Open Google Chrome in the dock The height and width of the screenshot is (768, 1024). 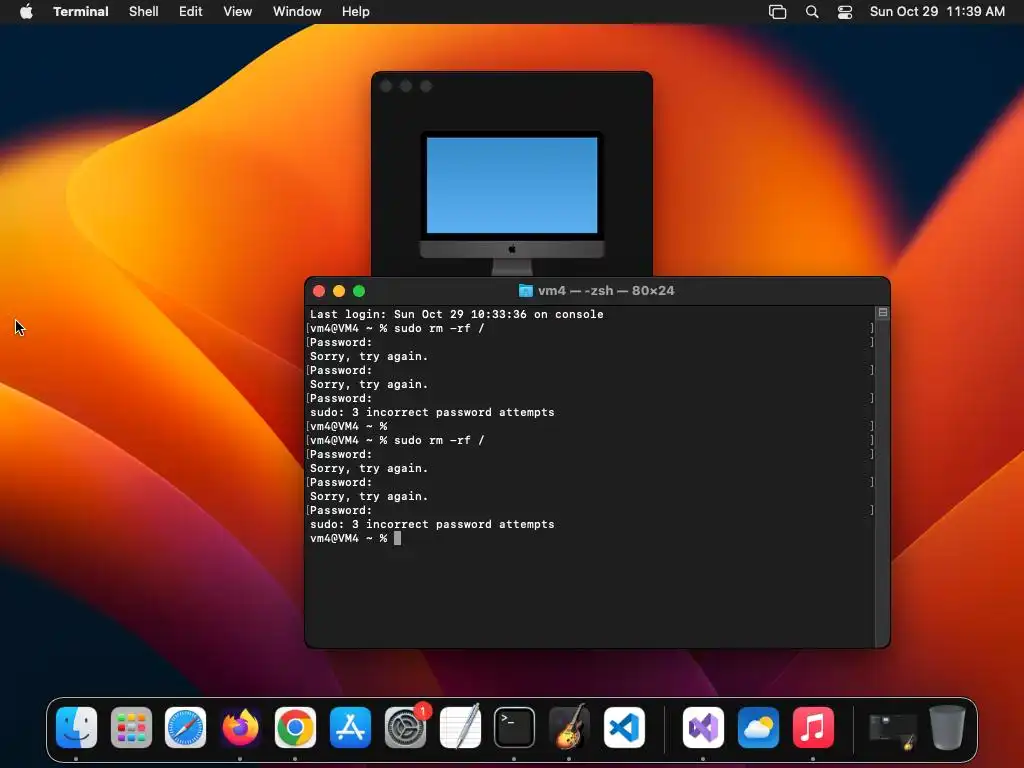point(295,727)
